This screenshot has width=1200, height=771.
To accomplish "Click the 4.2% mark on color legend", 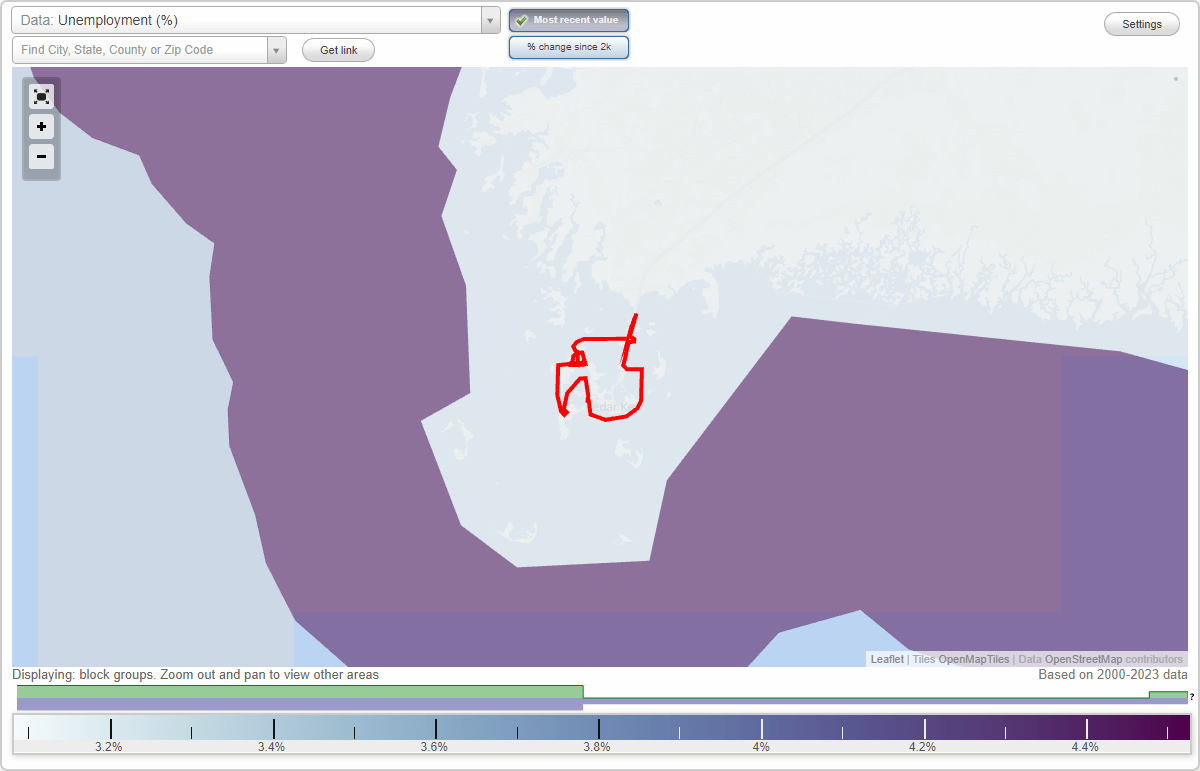I will 923,747.
